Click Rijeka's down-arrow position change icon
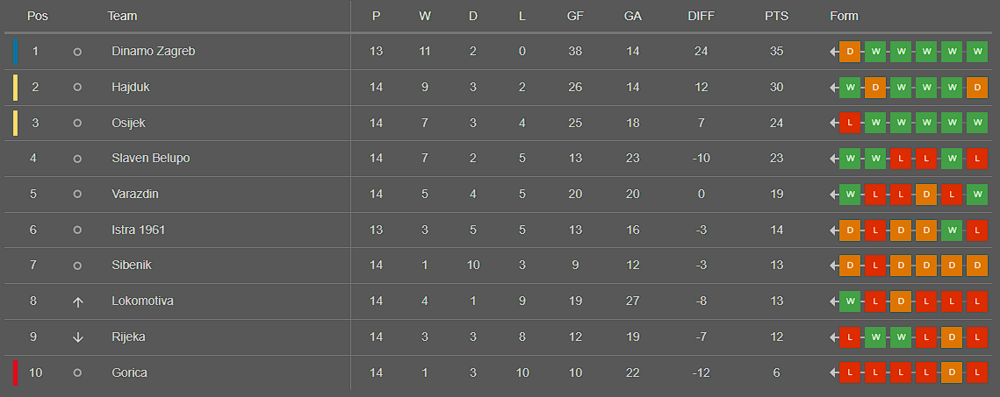 tap(78, 338)
